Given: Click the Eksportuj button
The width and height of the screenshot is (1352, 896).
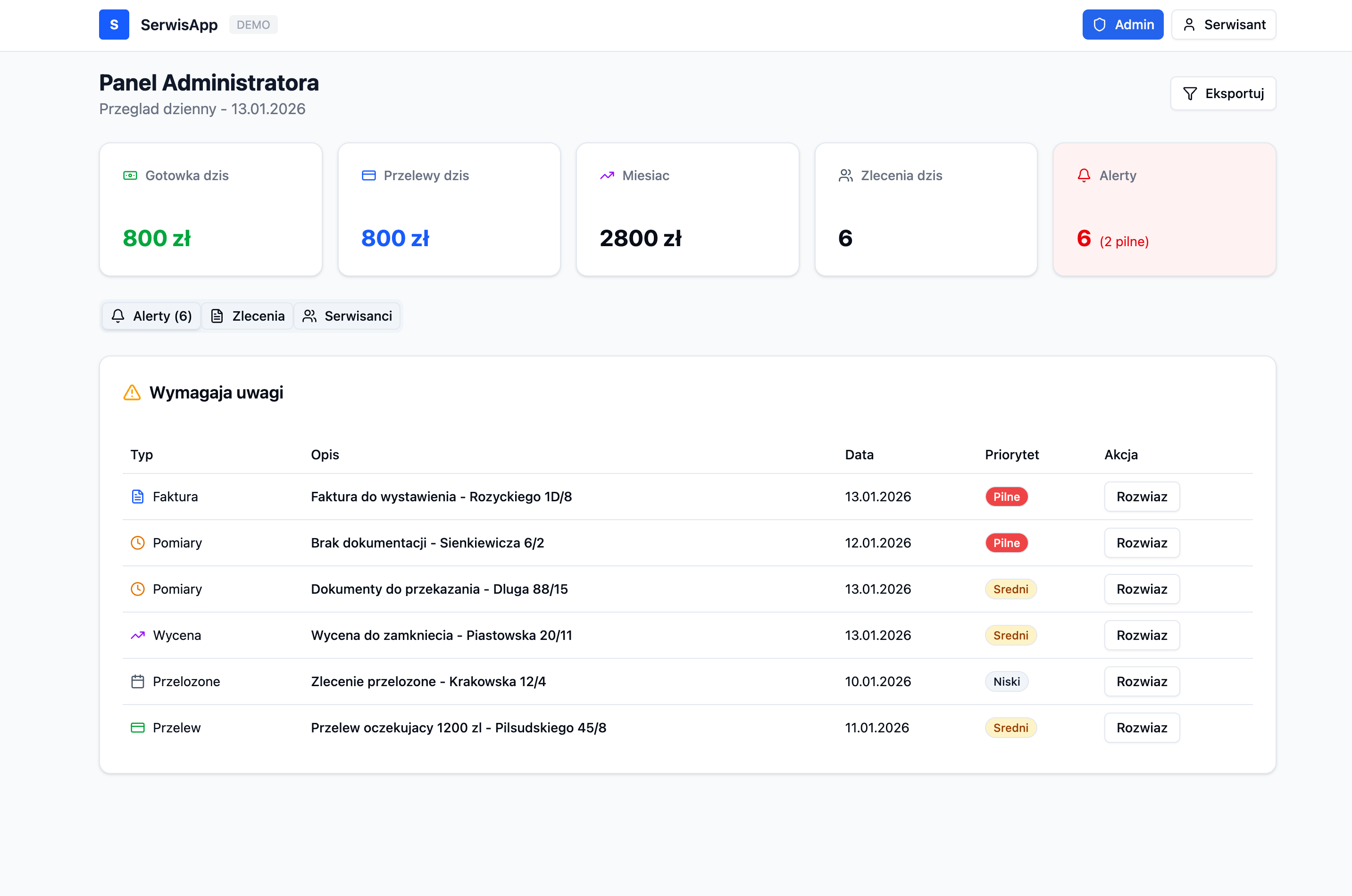Looking at the screenshot, I should tap(1223, 94).
